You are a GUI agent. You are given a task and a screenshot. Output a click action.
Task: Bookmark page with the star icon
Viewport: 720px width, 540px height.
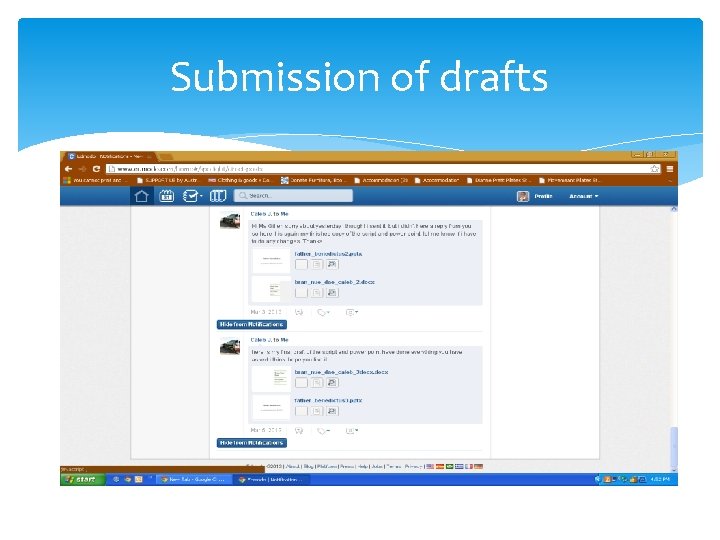pos(655,169)
